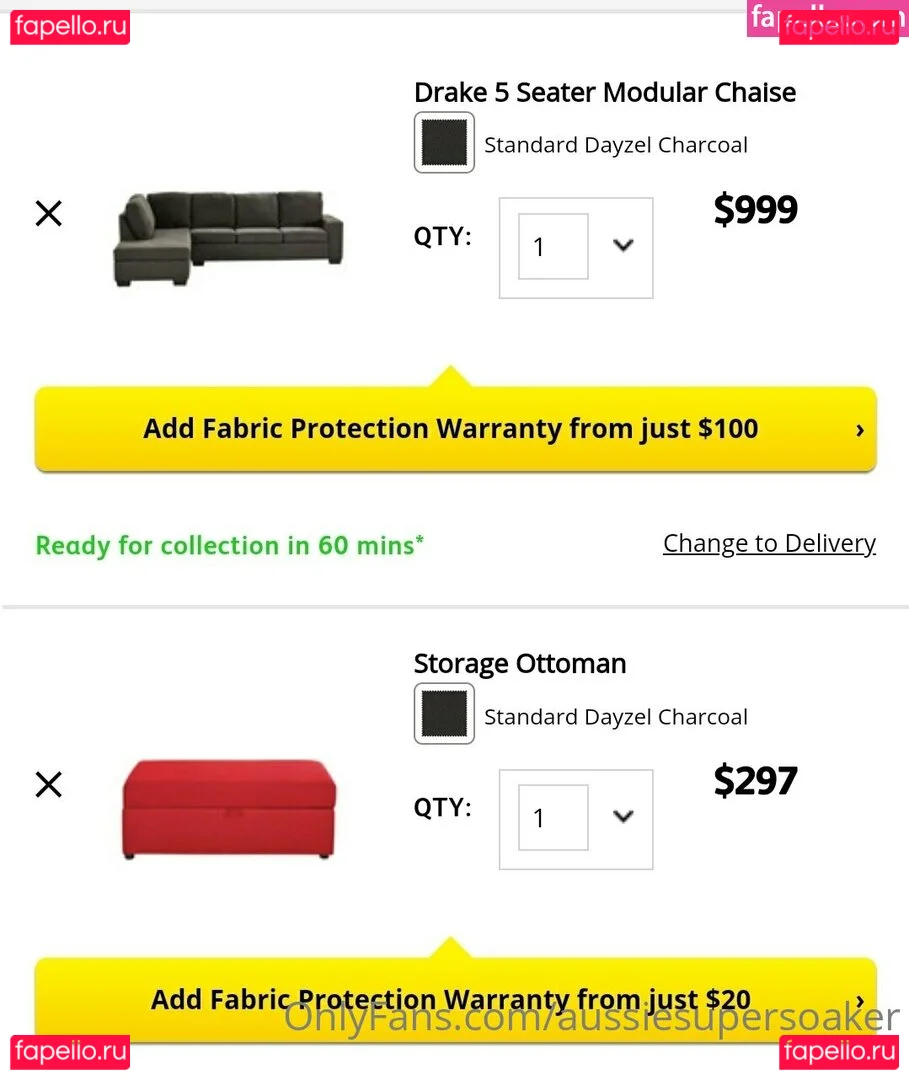Viewport: 909px width, 1080px height.
Task: Expand the Storage Ottoman quantity dropdown chevron
Action: point(623,816)
